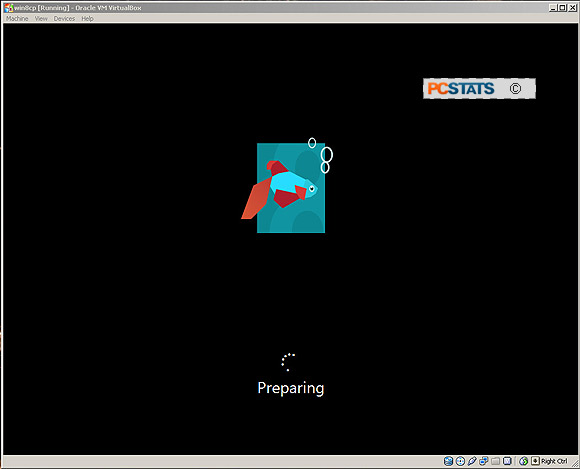The height and width of the screenshot is (469, 580).
Task: Click the VirtualBox title bar app icon
Action: pyautogui.click(x=8, y=7)
